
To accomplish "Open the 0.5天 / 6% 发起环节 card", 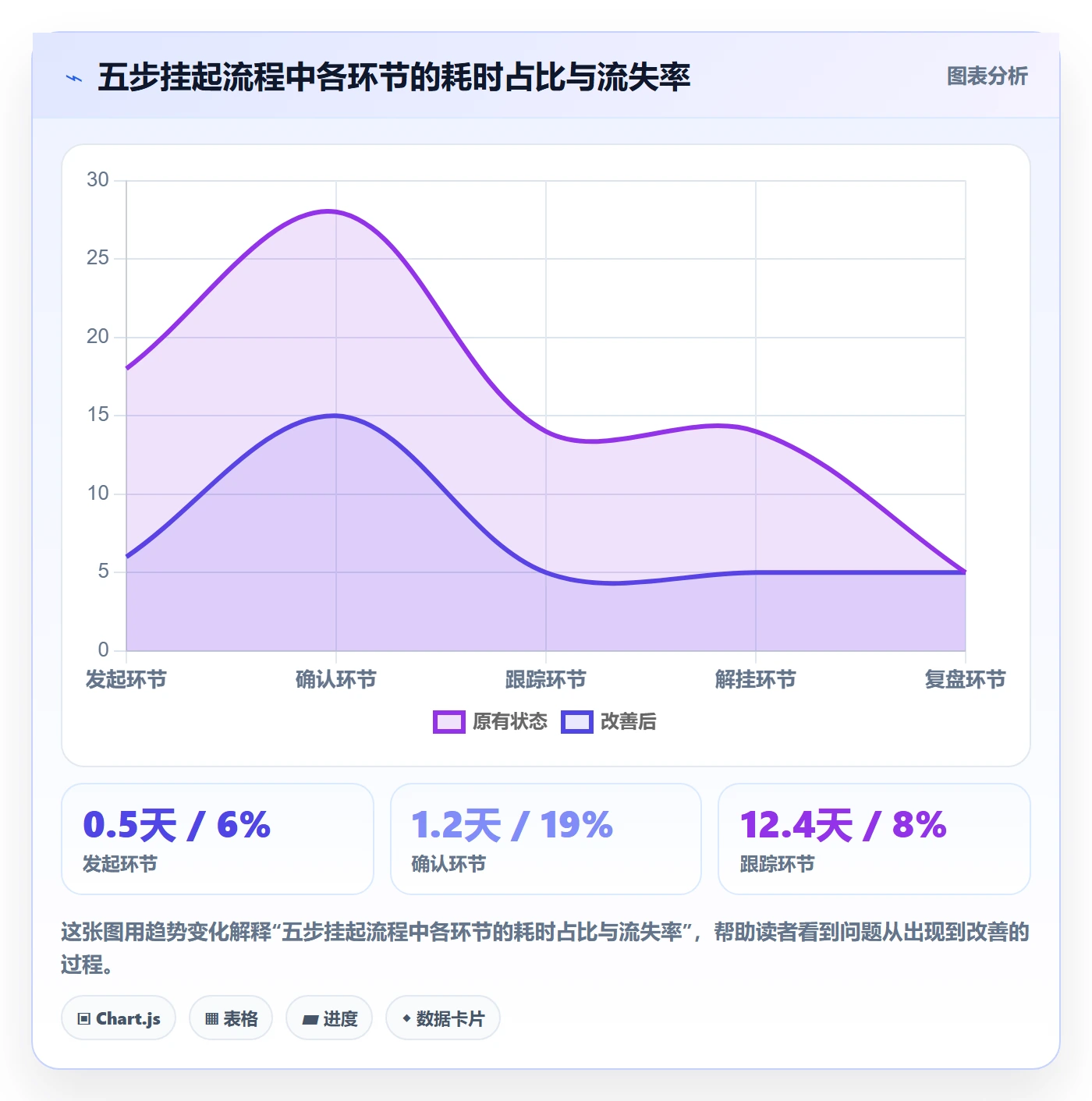I will (x=218, y=839).
